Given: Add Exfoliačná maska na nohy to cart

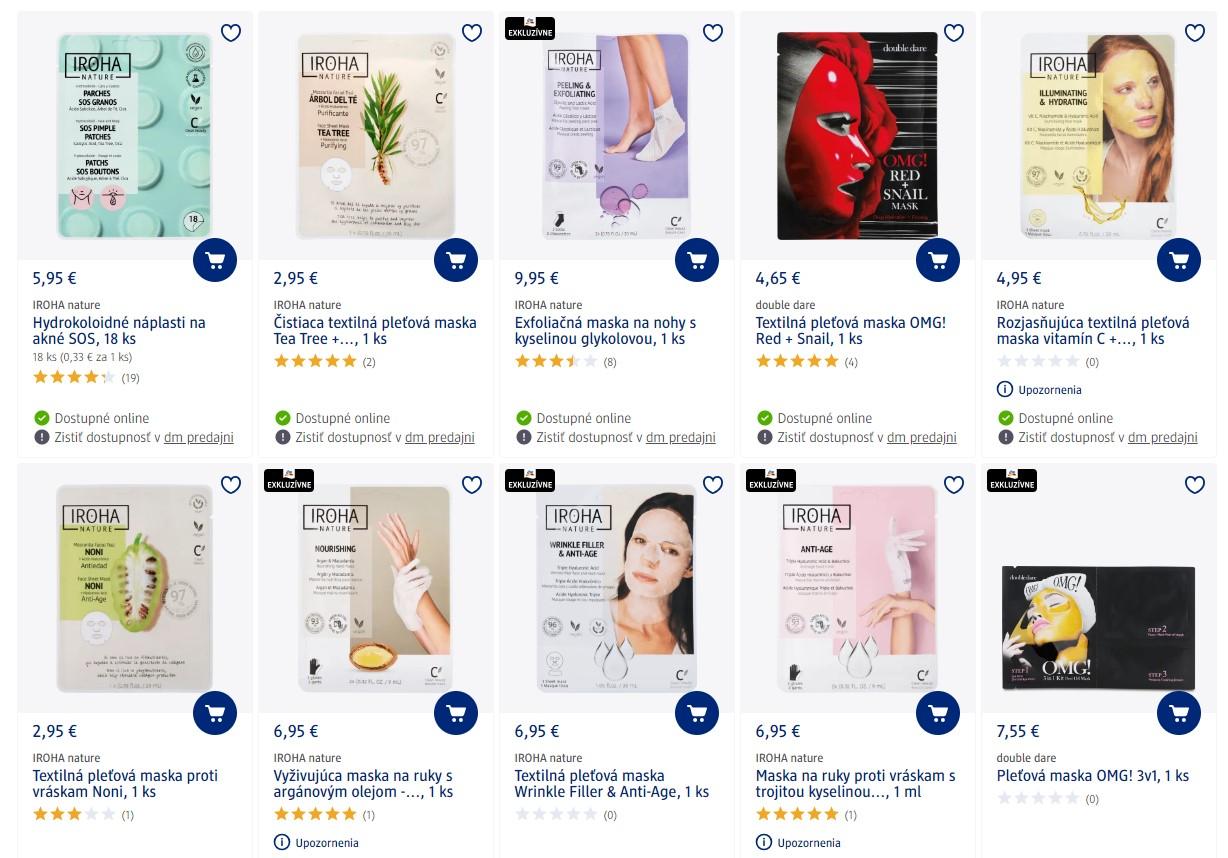Looking at the screenshot, I should [697, 261].
